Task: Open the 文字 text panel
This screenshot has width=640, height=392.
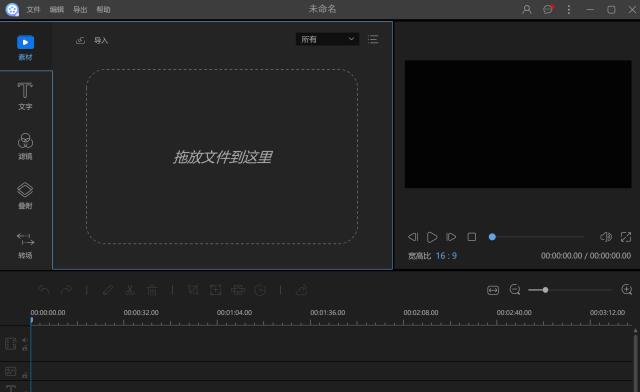Action: (25, 96)
